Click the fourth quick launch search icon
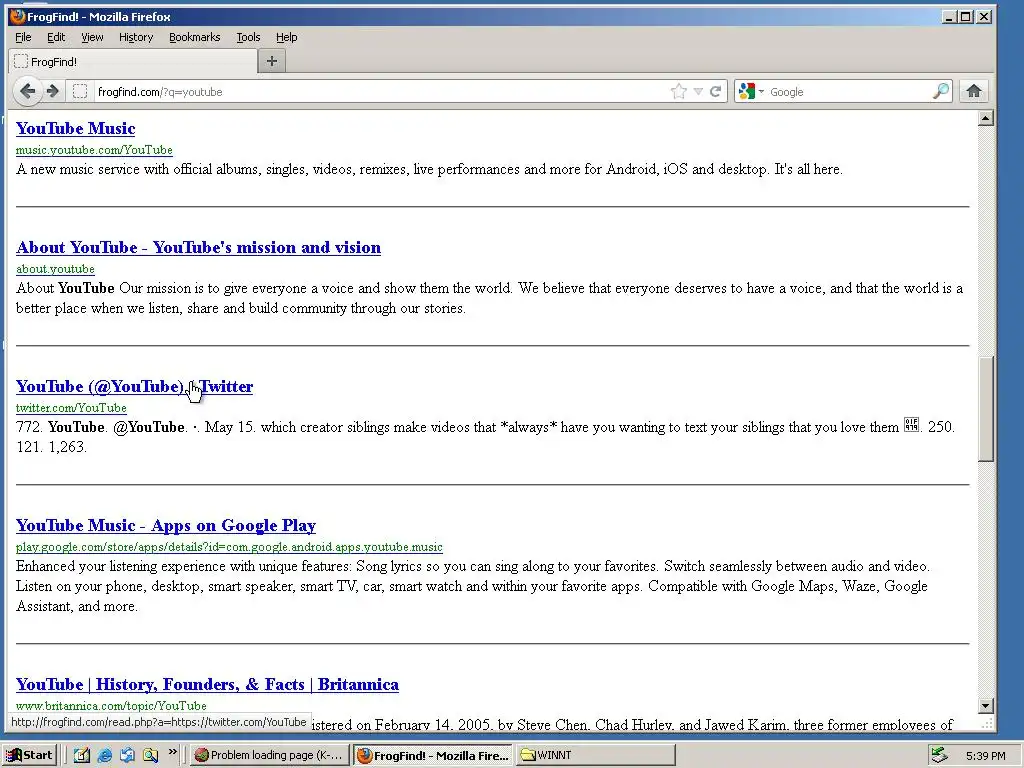This screenshot has width=1024, height=768. pyautogui.click(x=150, y=756)
